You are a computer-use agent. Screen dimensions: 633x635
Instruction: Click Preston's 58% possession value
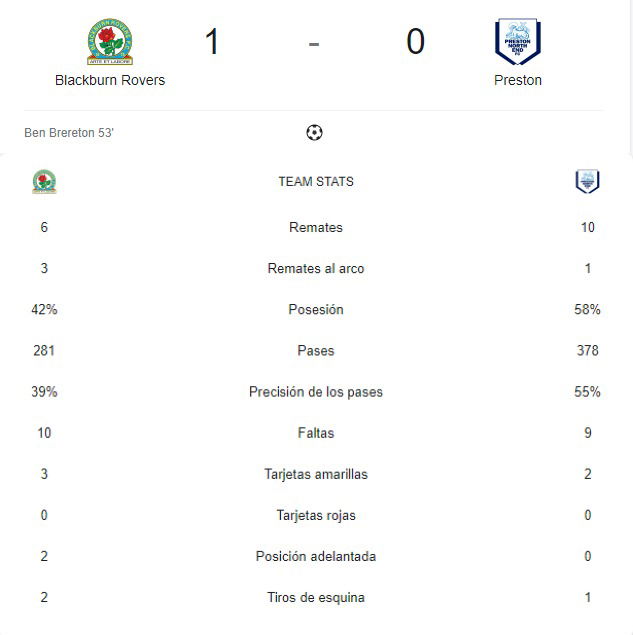pyautogui.click(x=587, y=309)
